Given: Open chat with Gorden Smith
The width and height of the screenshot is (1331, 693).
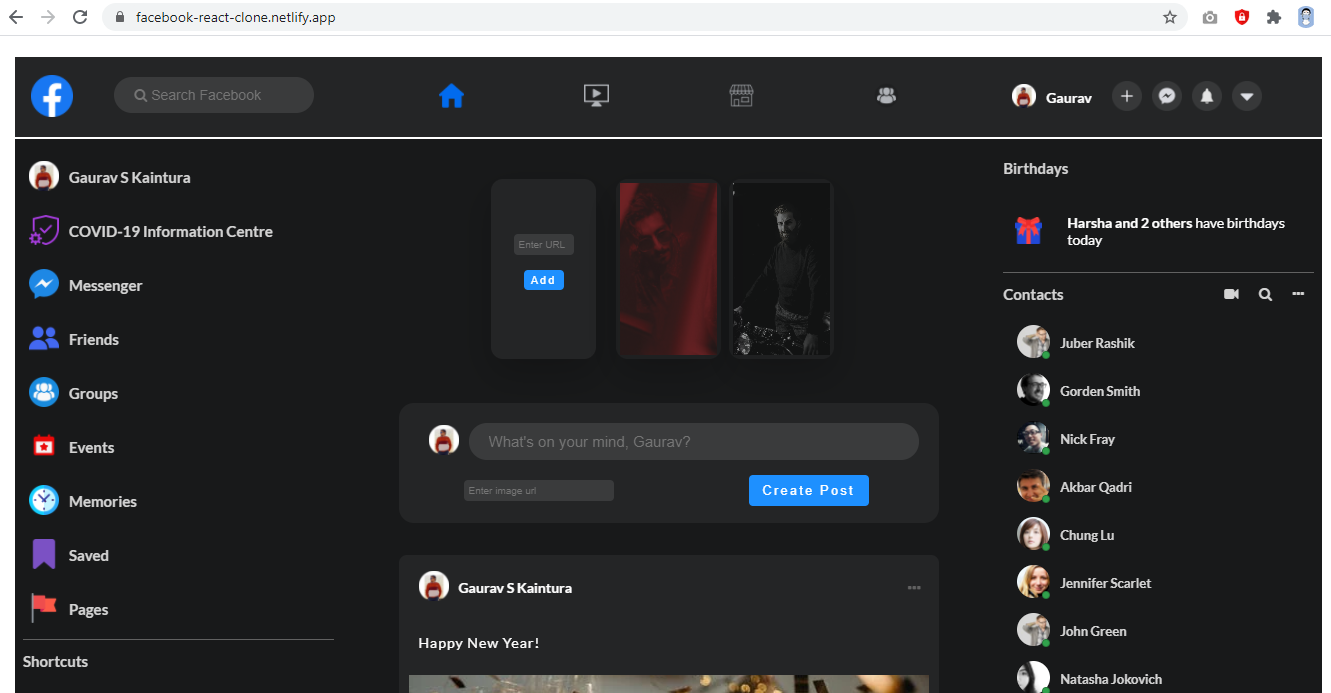Looking at the screenshot, I should 1079,391.
